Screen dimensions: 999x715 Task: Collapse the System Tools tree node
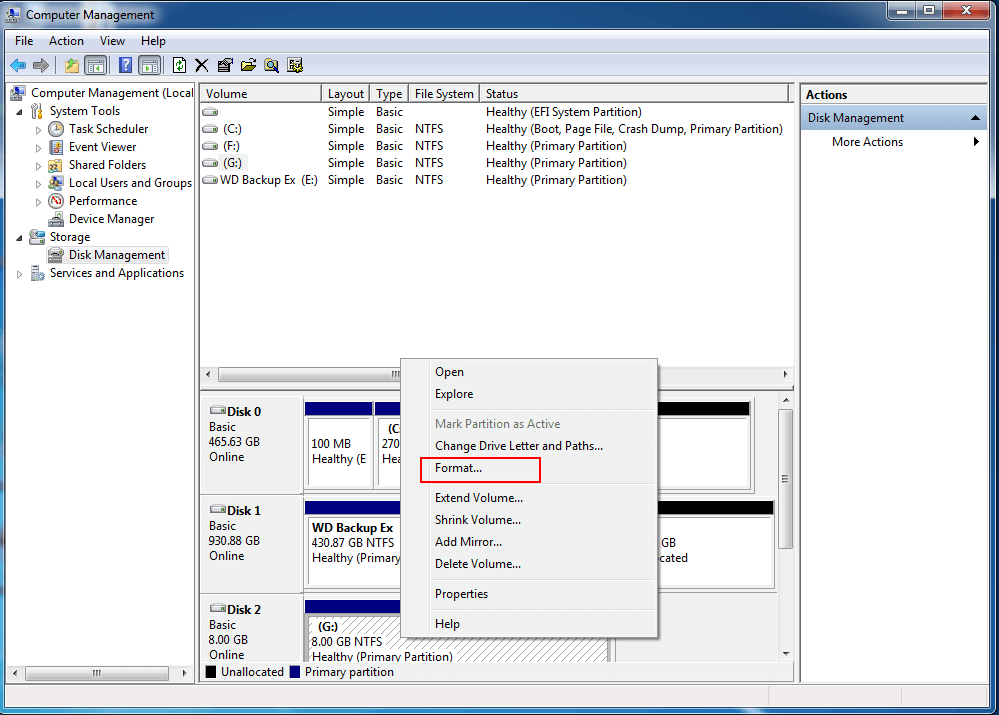pyautogui.click(x=19, y=112)
